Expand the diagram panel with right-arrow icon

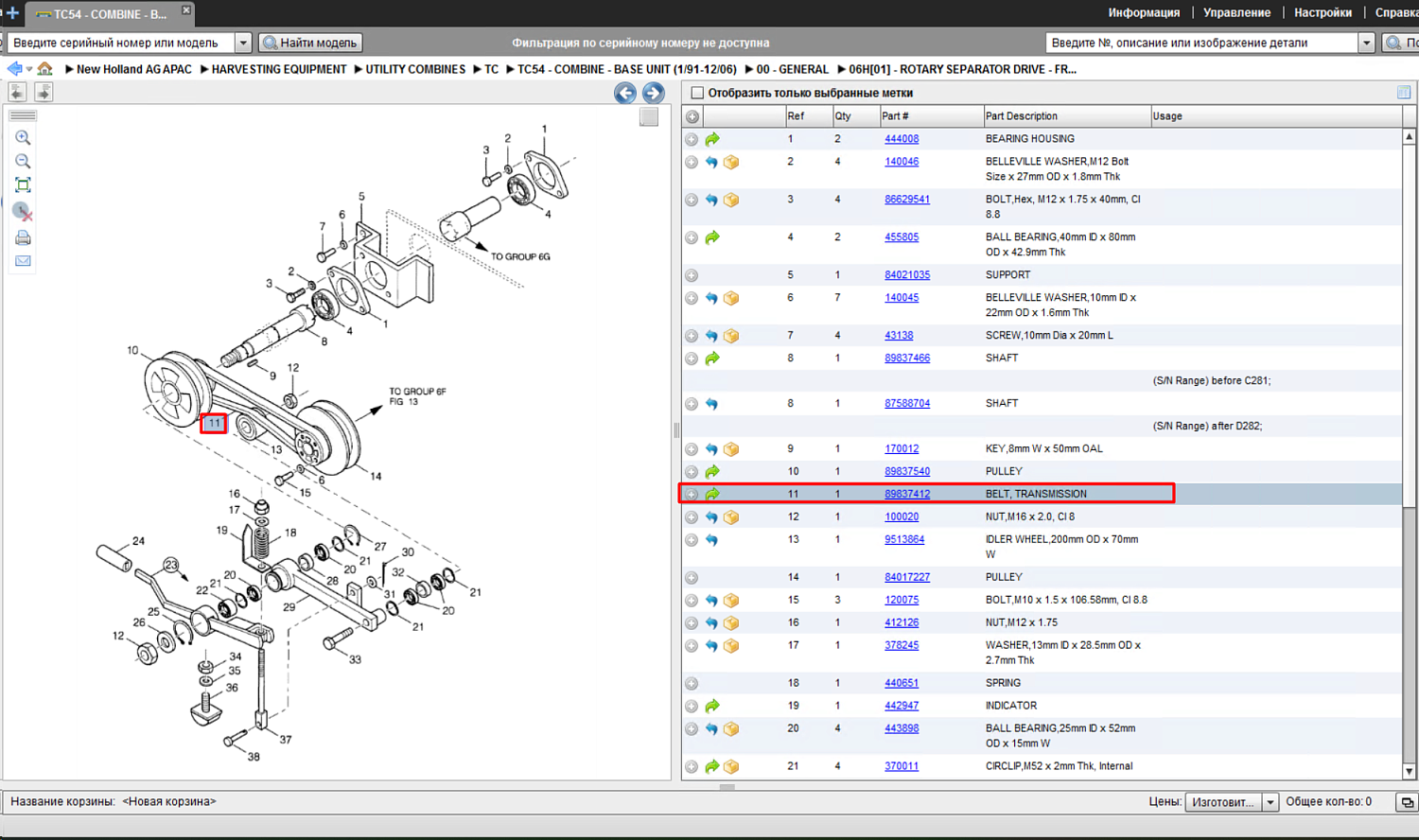(44, 92)
